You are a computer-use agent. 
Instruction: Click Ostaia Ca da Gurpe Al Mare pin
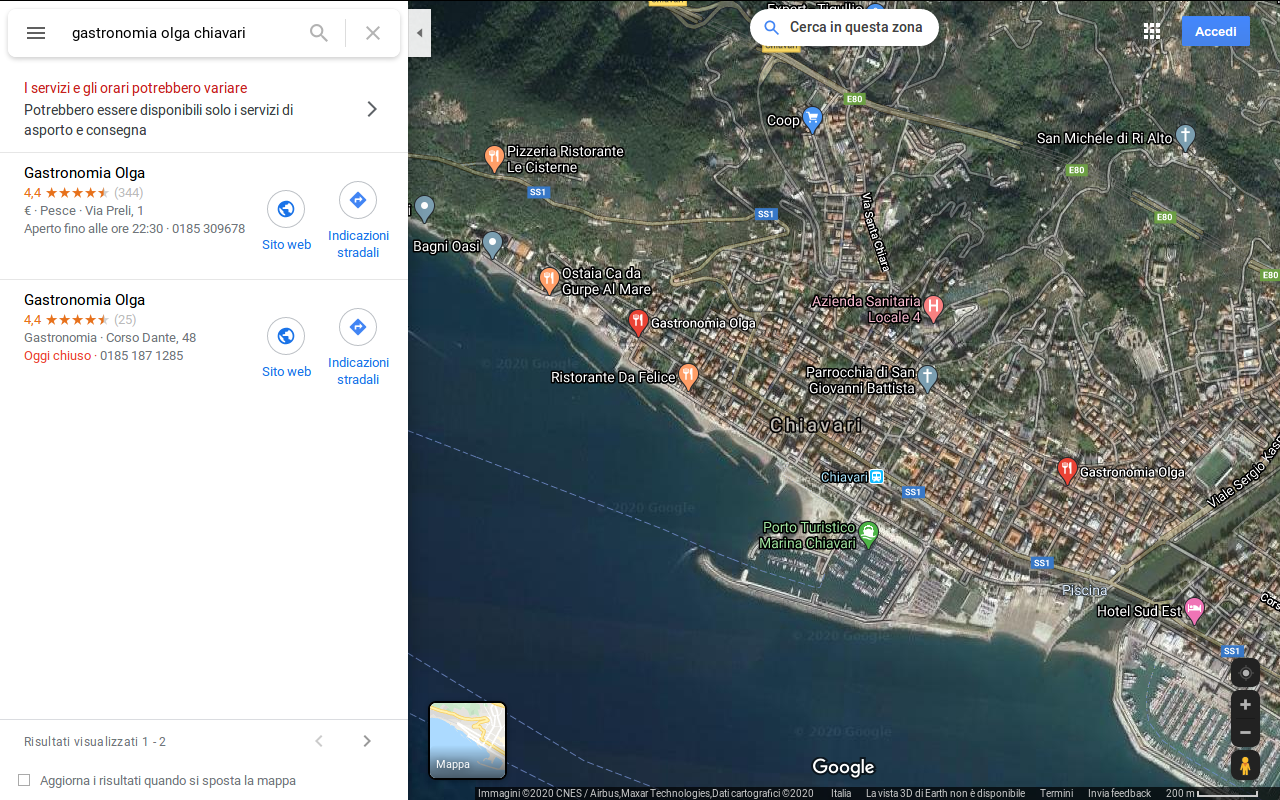click(548, 280)
